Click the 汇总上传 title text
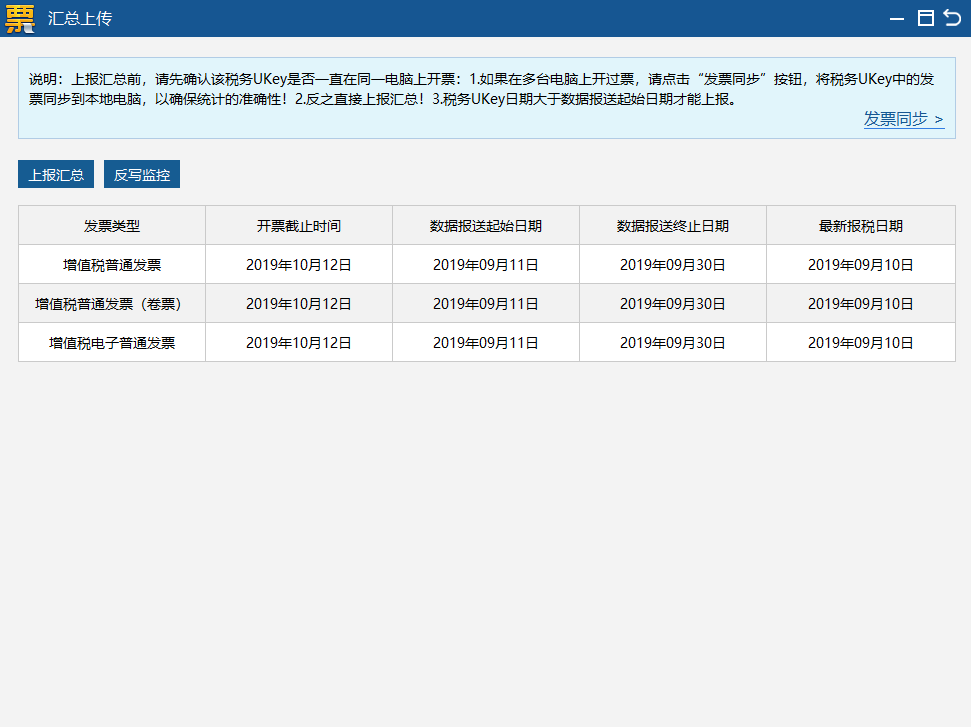Screen dimensions: 971x727 point(80,18)
